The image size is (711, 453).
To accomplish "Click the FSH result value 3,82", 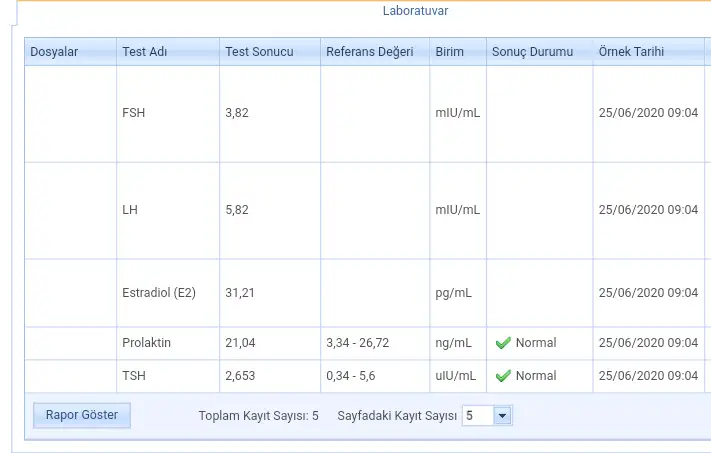I will tap(237, 113).
